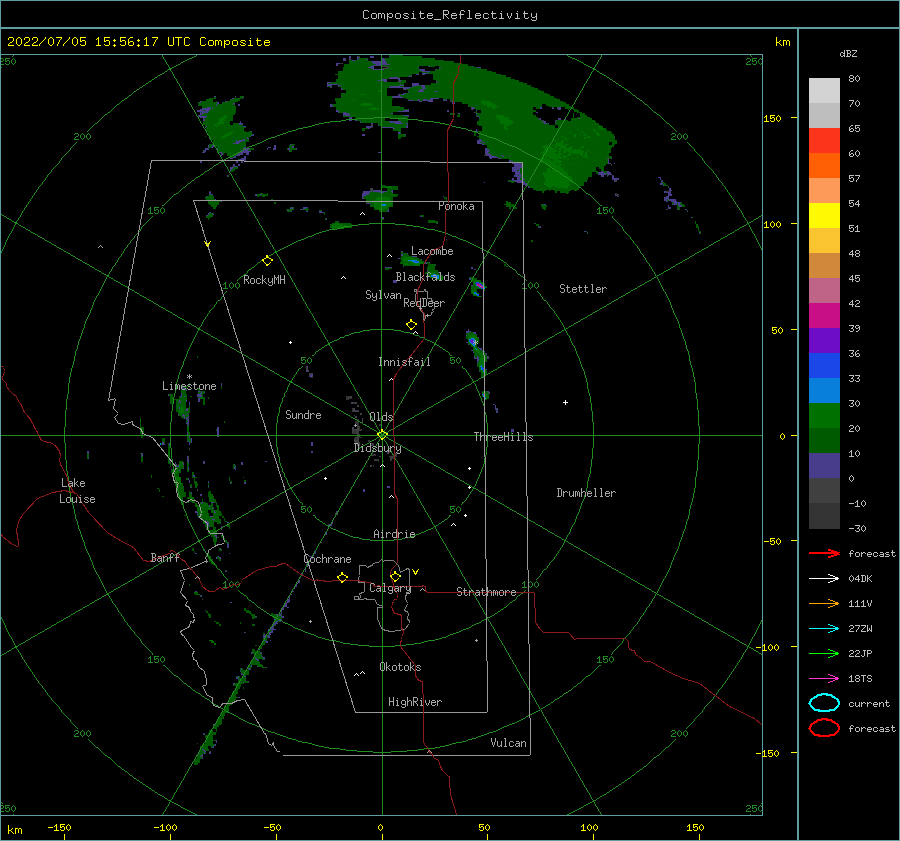Select the Sylvan label
Screen dimensions: 900x841
coord(383,295)
